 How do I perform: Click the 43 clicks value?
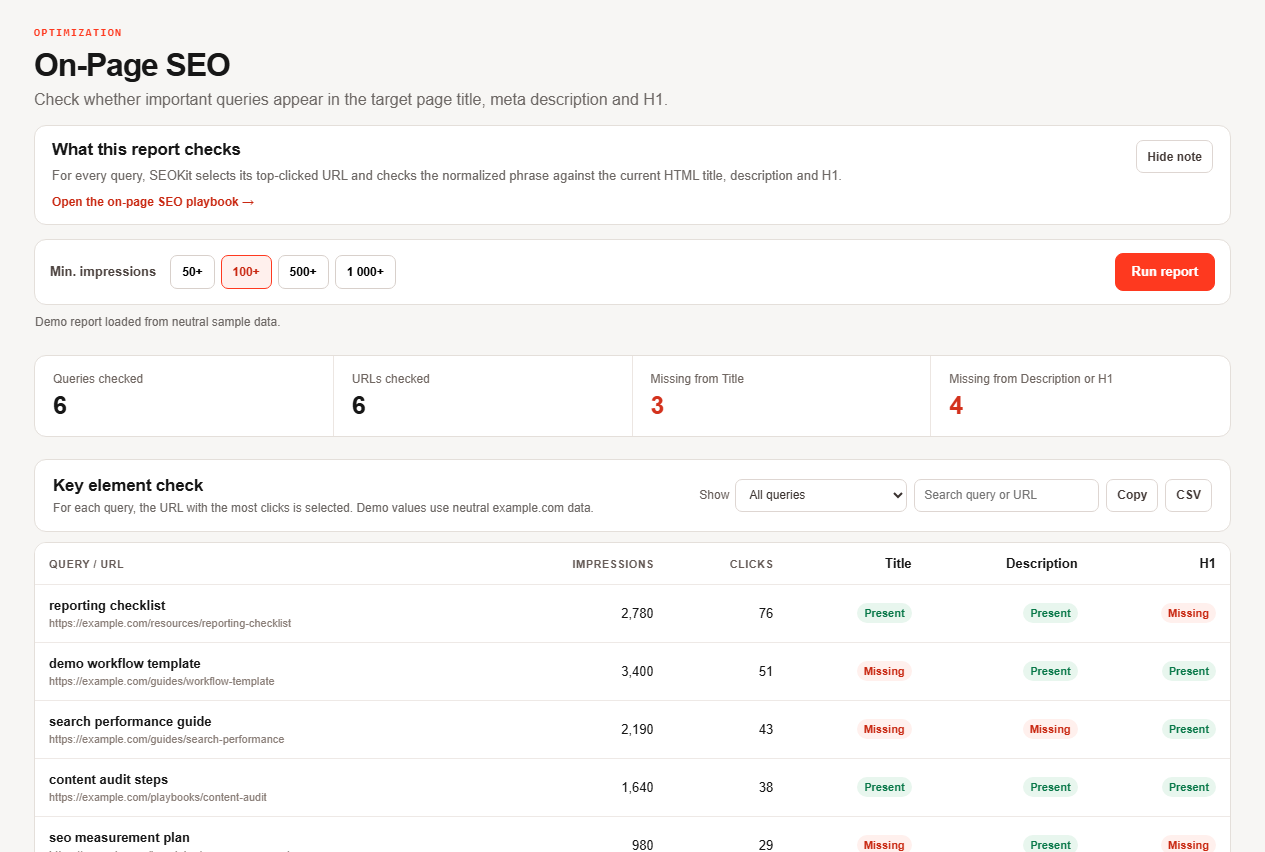coord(766,729)
